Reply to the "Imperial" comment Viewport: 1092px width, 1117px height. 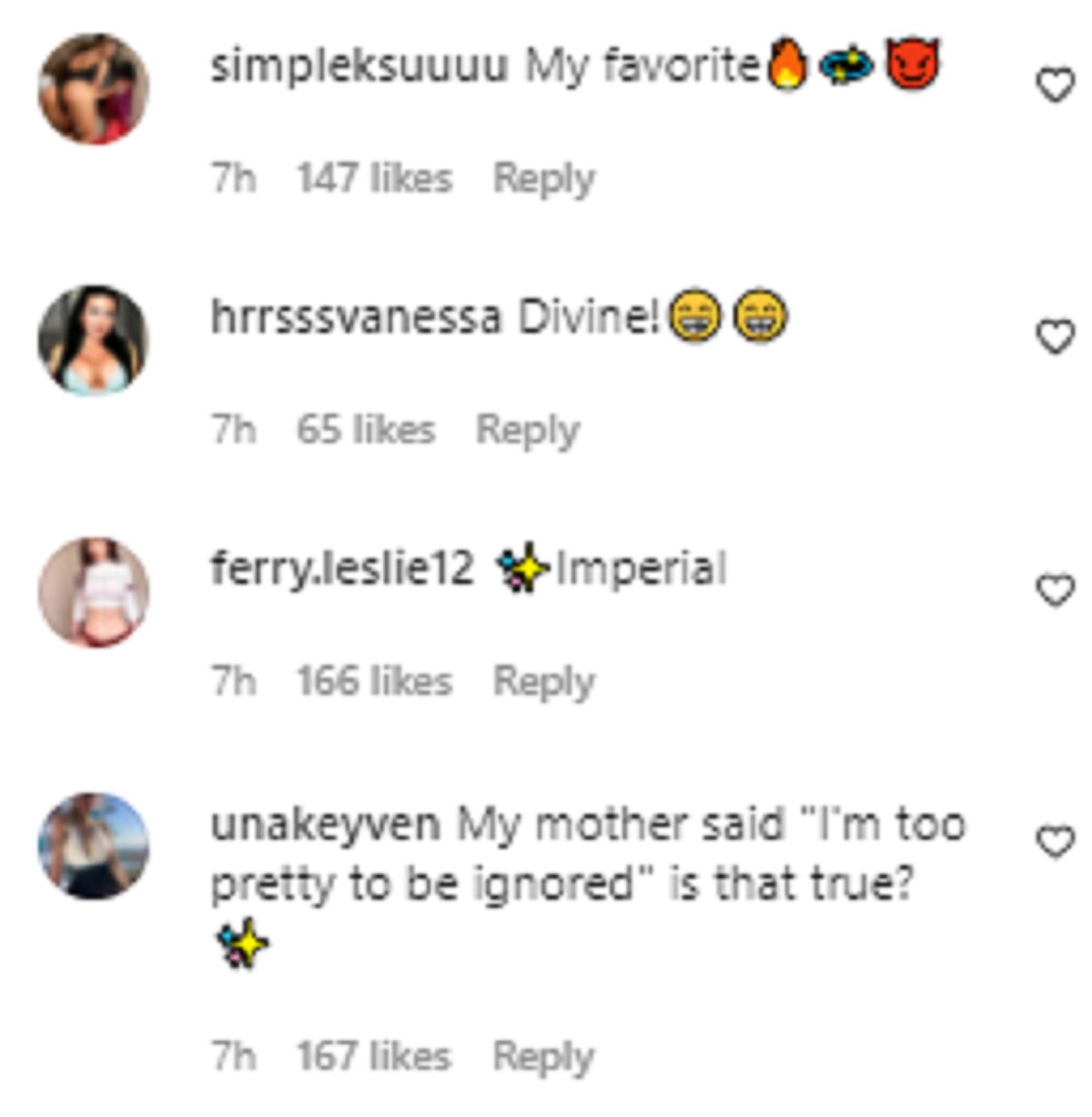(543, 682)
